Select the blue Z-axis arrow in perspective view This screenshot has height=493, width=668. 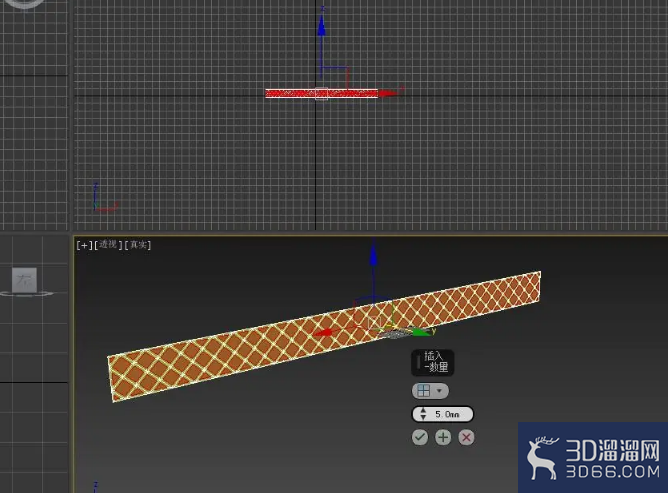tap(373, 257)
